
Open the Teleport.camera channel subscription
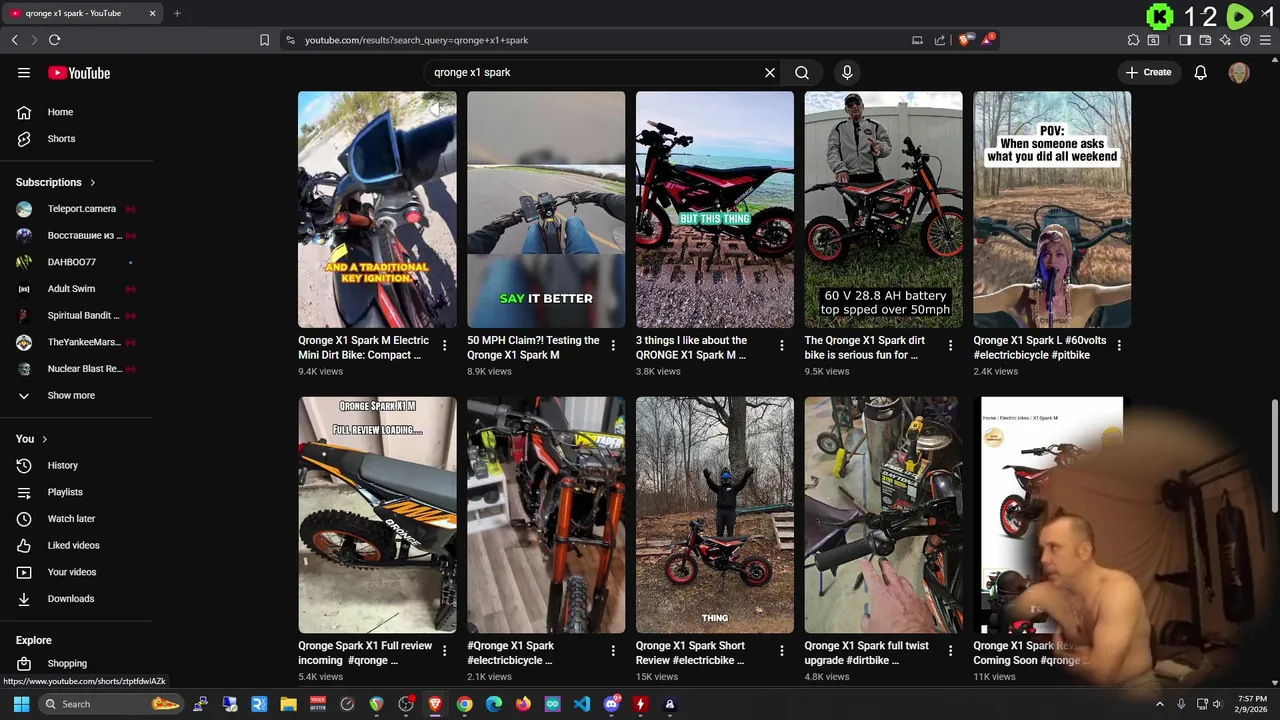point(76,209)
